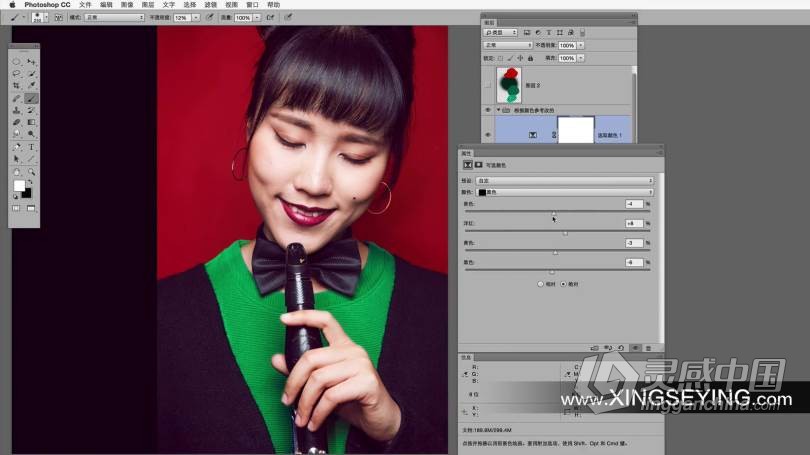Select the Eyedropper tool
The height and width of the screenshot is (455, 810).
pos(32,86)
